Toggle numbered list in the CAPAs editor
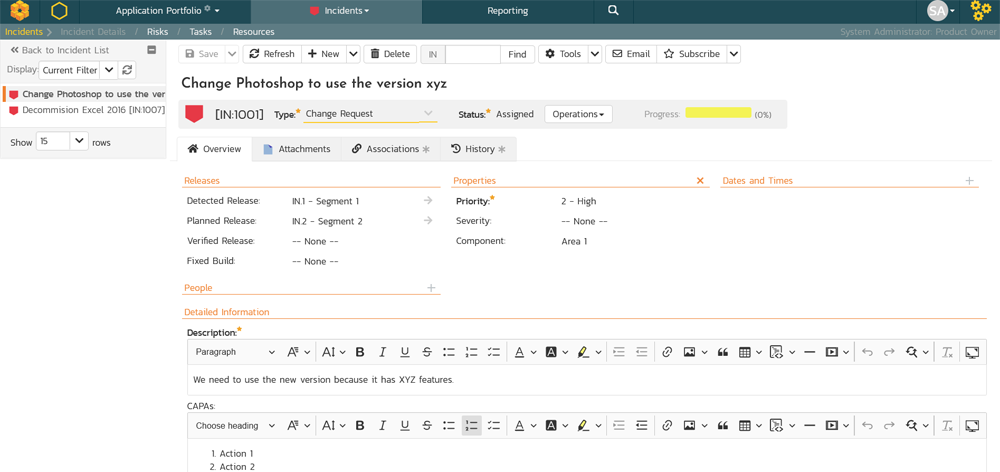The image size is (1000, 472). [471, 425]
